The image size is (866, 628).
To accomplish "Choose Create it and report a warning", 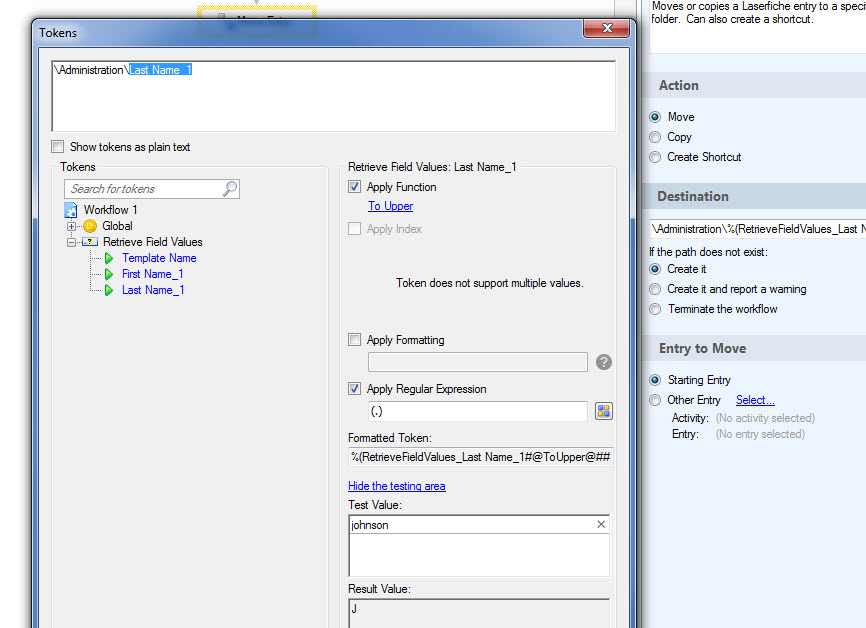I will tap(655, 289).
